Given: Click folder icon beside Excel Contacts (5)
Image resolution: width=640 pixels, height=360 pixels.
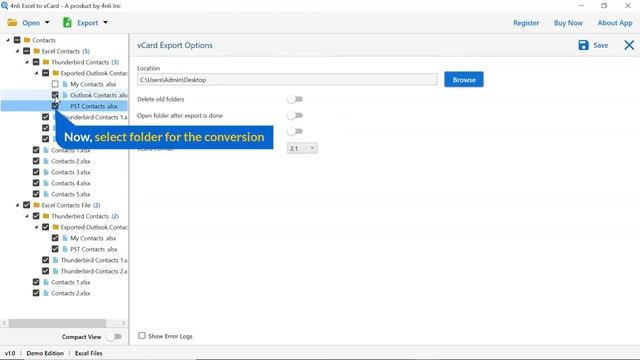Looking at the screenshot, I should 37,51.
